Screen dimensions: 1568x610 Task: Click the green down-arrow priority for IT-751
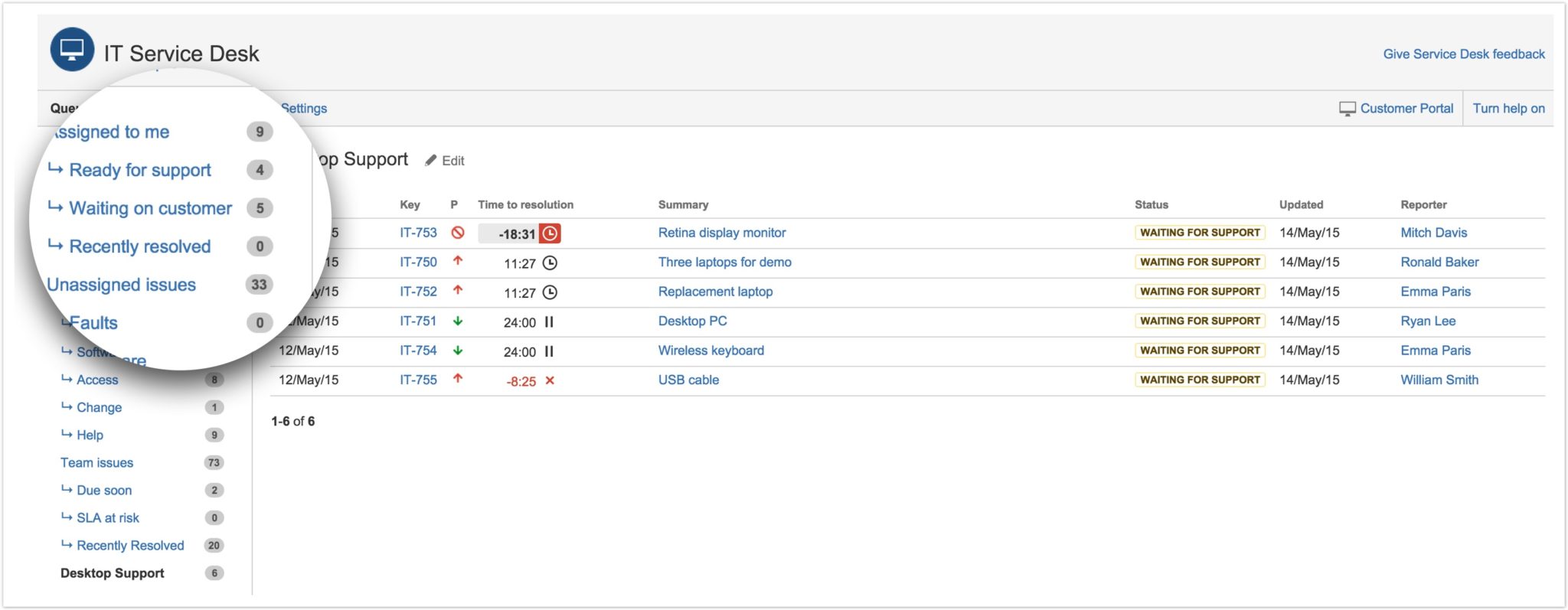pos(458,321)
